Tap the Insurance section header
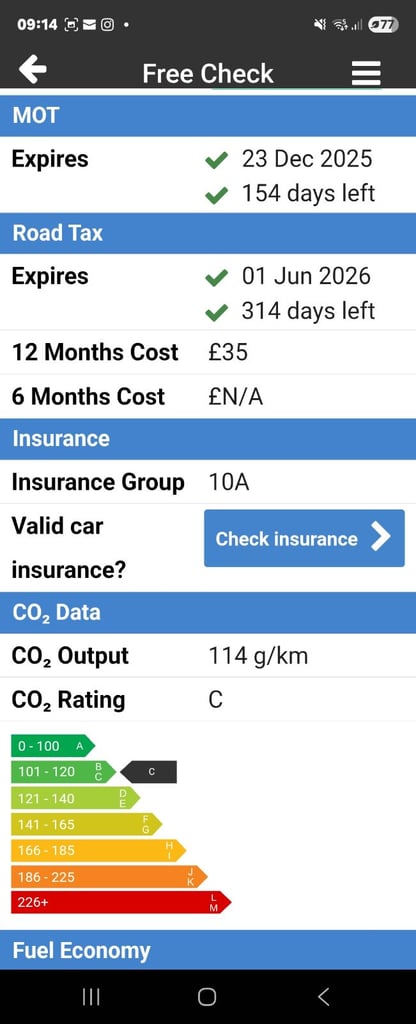Image resolution: width=416 pixels, height=1024 pixels. 208,438
